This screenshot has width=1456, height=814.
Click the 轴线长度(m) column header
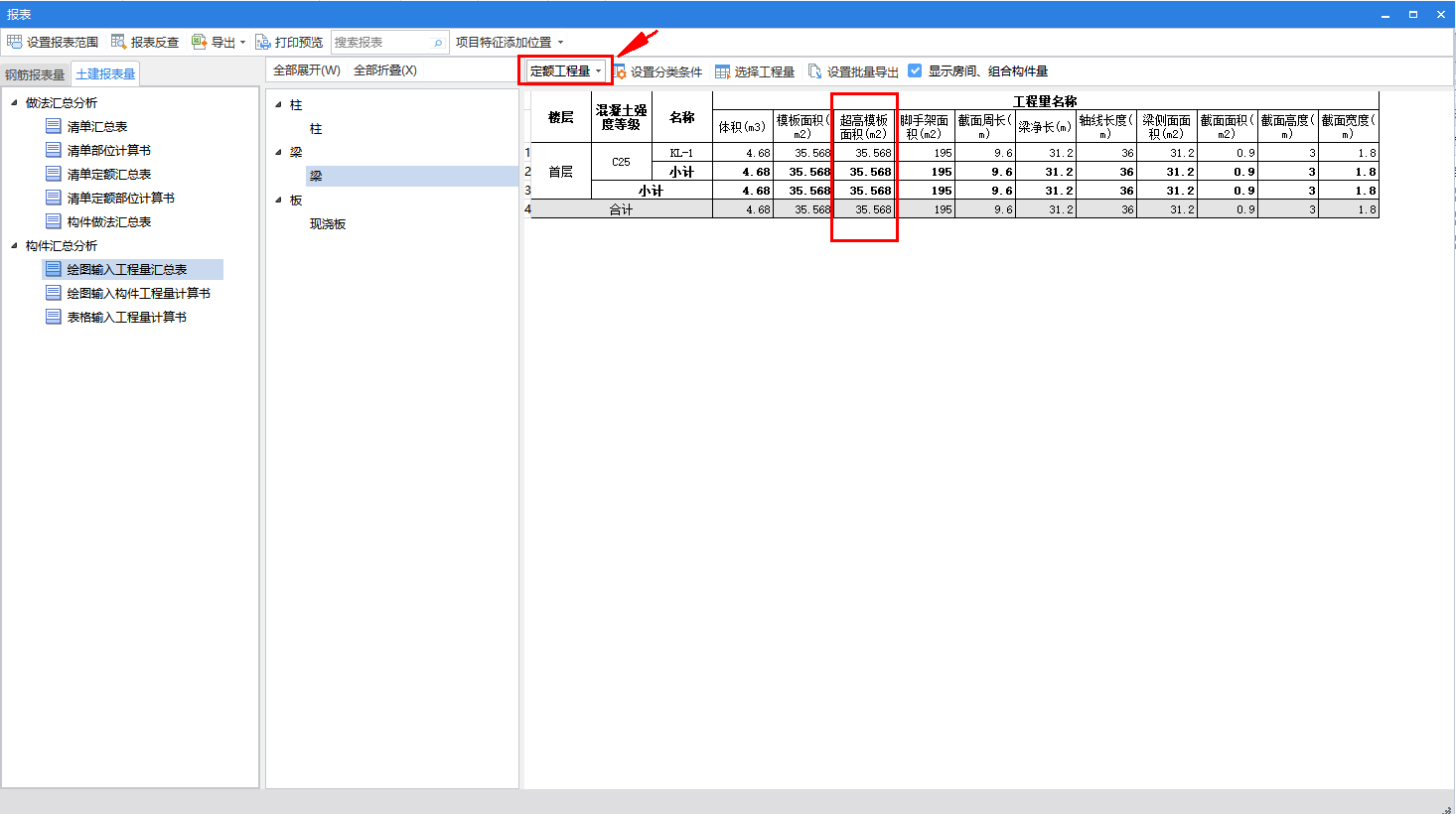pyautogui.click(x=1106, y=126)
